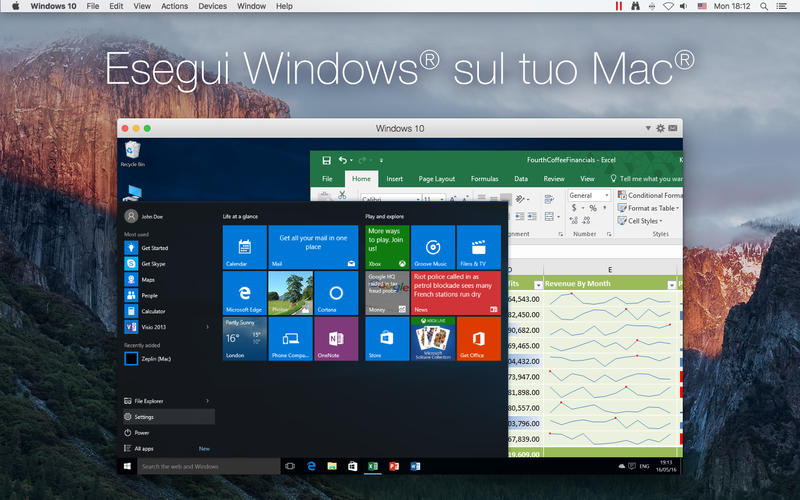The width and height of the screenshot is (800, 500).
Task: Open the Recycle Bin on Windows desktop
Action: click(133, 154)
